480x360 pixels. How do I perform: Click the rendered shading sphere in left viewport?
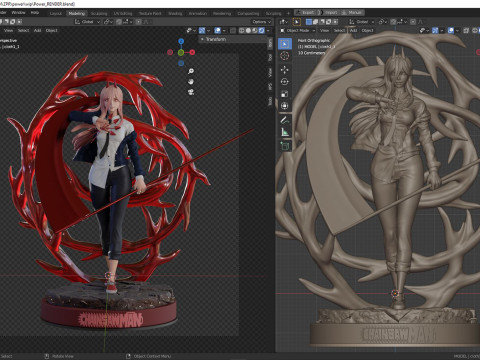click(262, 30)
